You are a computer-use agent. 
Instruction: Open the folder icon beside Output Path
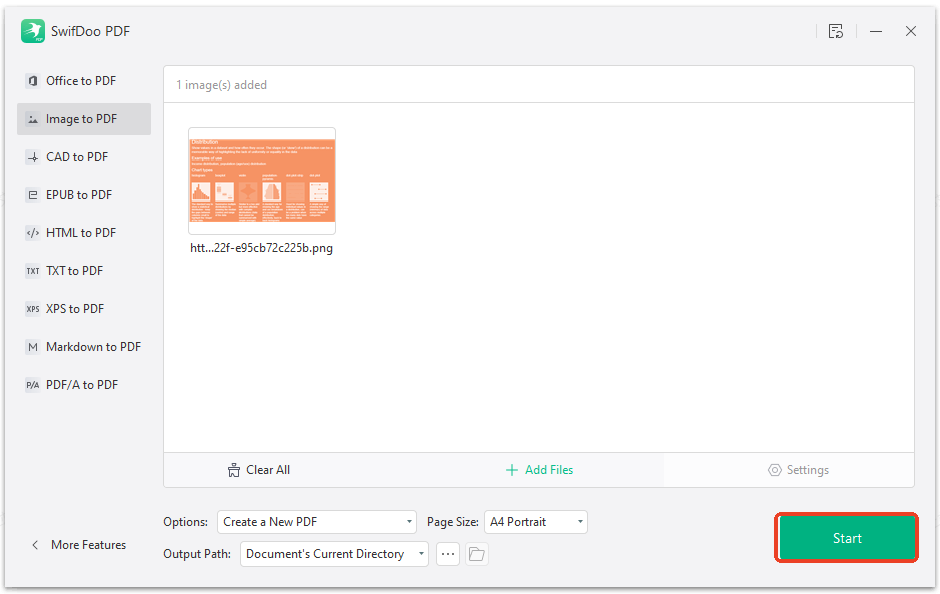tap(477, 553)
